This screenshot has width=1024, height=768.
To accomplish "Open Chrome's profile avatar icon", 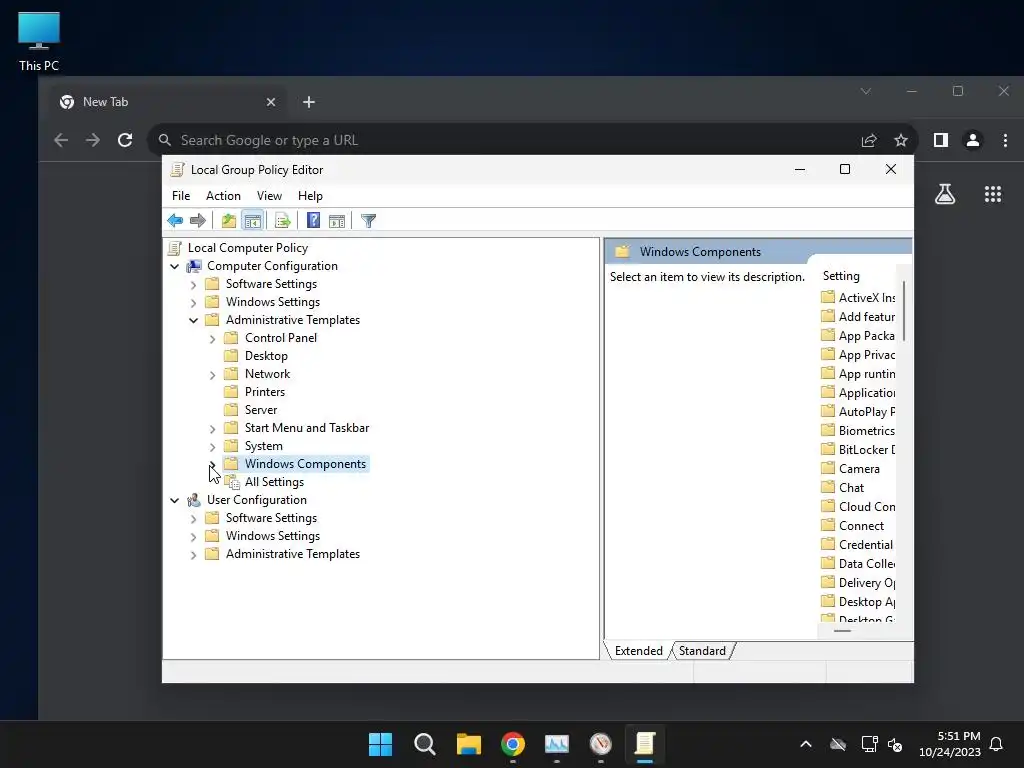I will pyautogui.click(x=972, y=140).
